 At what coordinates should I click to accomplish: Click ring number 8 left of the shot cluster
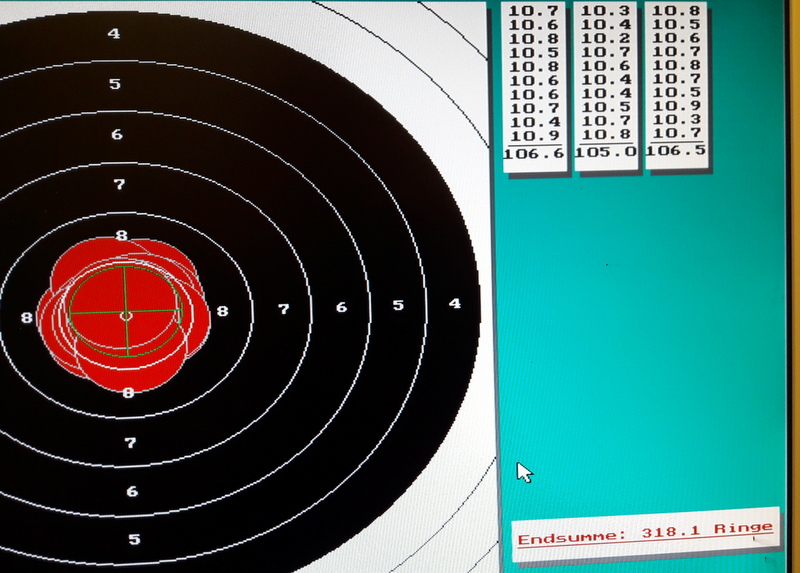27,317
